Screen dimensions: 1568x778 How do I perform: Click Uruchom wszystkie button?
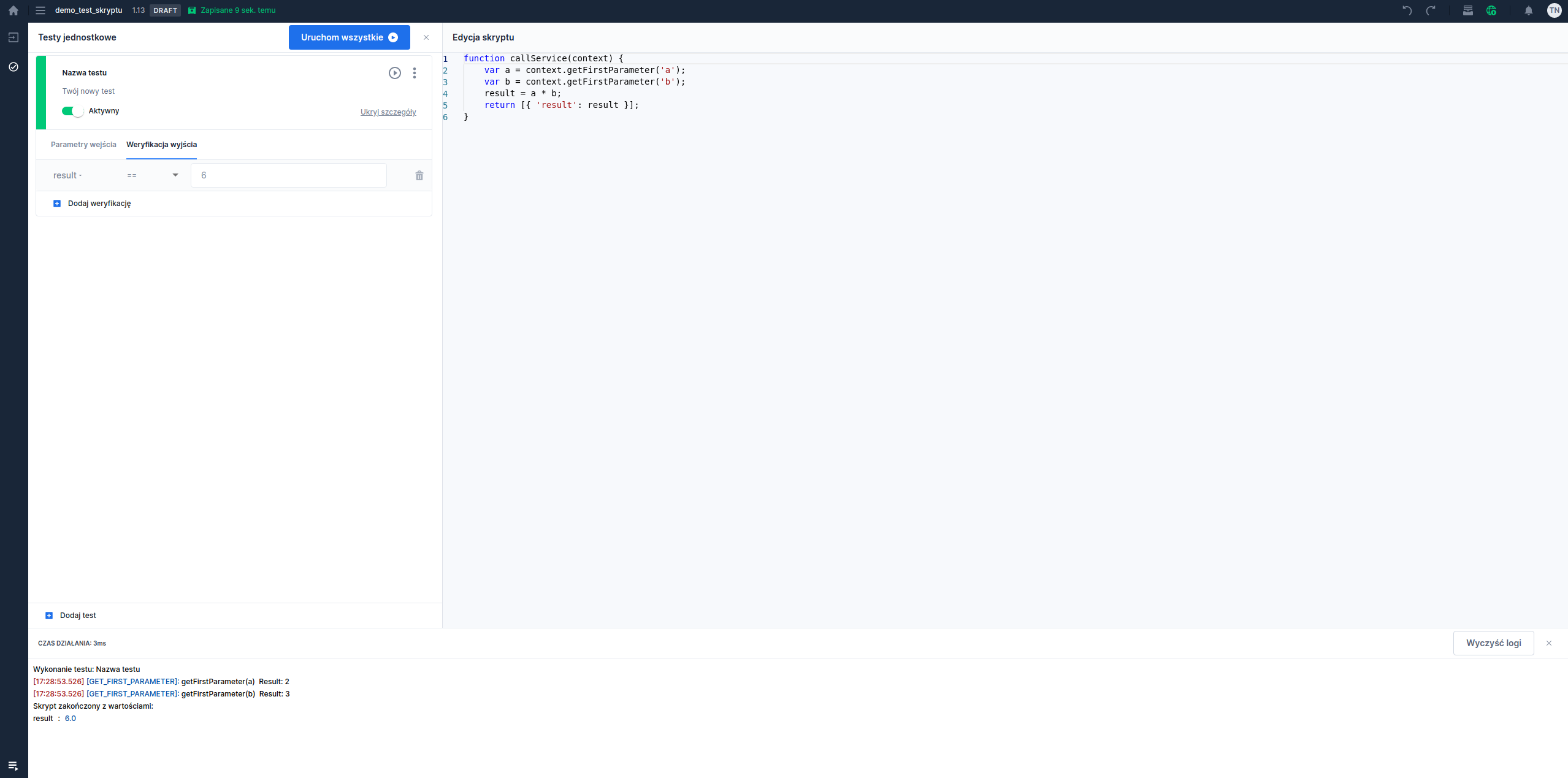coord(349,37)
